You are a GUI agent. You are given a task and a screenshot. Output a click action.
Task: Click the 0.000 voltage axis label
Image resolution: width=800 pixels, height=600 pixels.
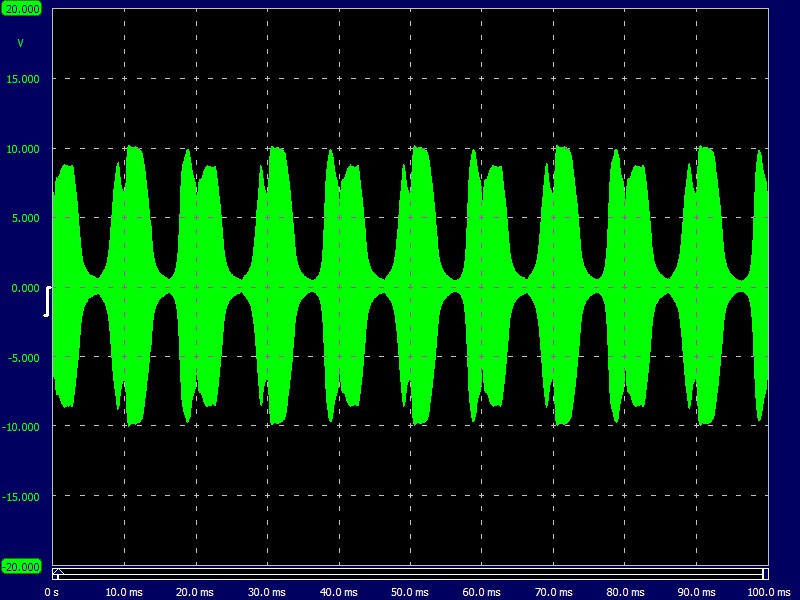tap(26, 288)
